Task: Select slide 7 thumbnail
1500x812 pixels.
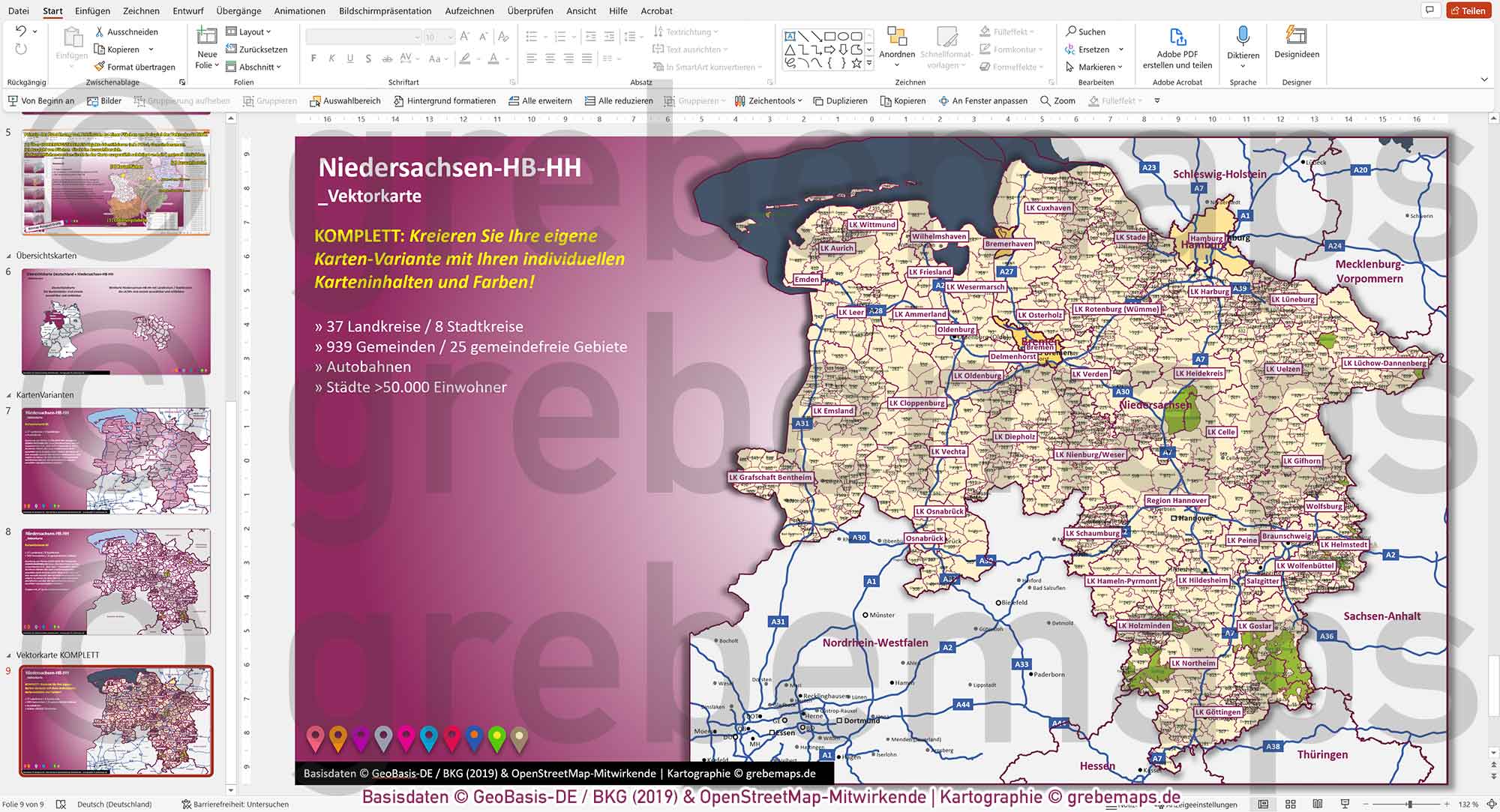Action: 116,460
